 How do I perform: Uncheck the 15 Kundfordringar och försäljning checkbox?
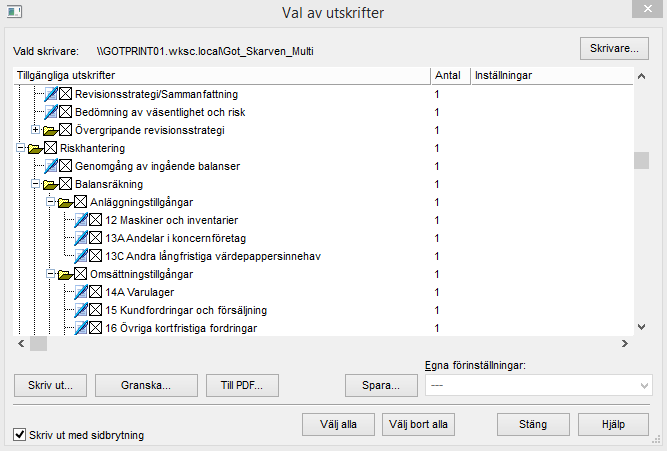coord(96,310)
